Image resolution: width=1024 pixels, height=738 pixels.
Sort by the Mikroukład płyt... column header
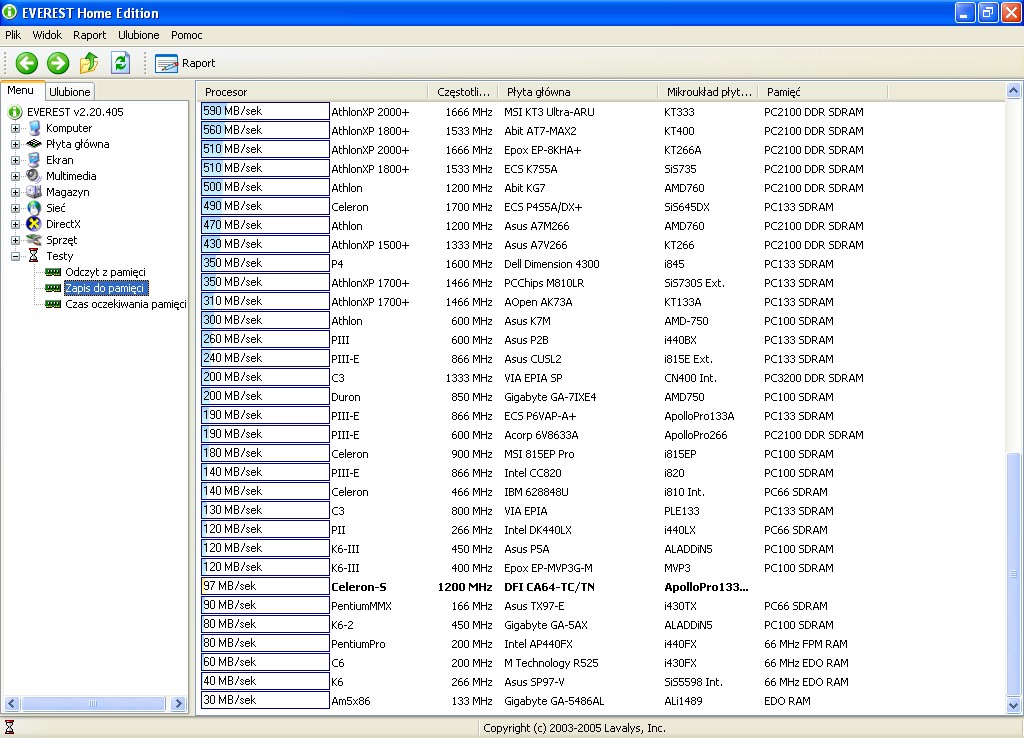pos(709,92)
